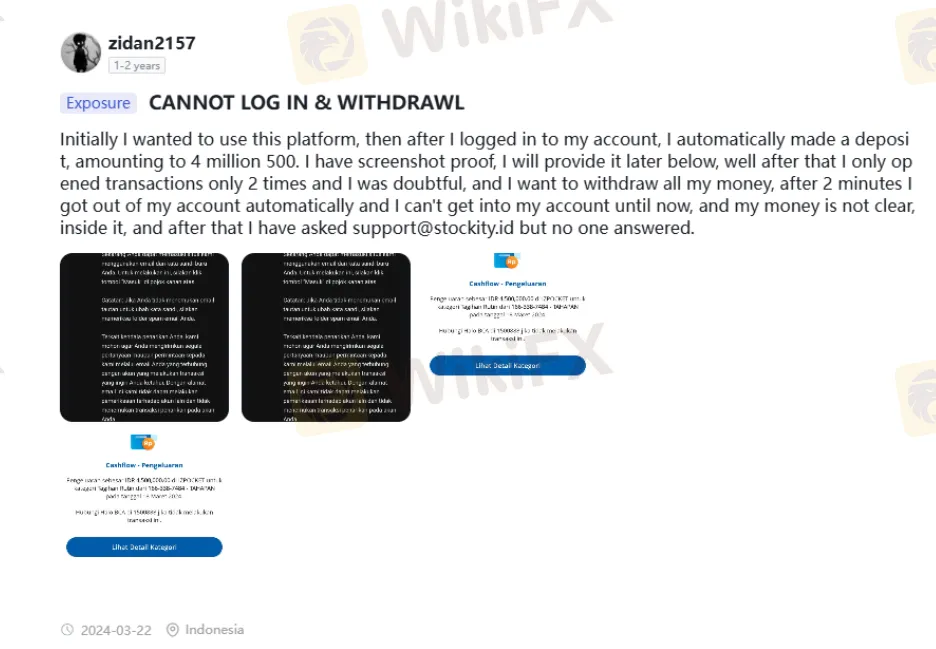The image size is (936, 649).
Task: Click the clock icon beside the review date
Action: coord(67,630)
